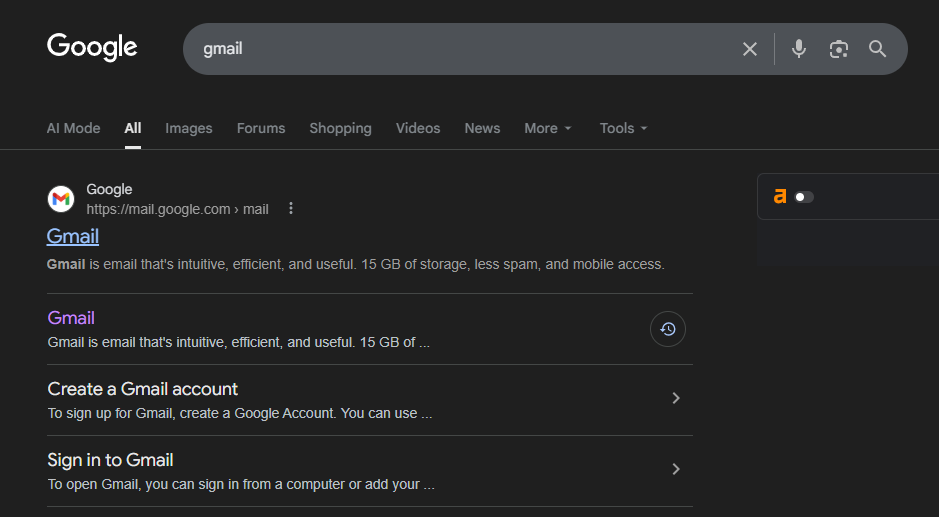The image size is (939, 517).
Task: Open the Forums tab
Action: coord(261,128)
